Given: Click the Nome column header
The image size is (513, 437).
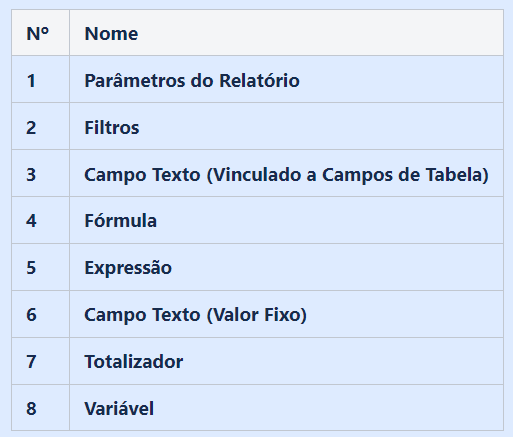Looking at the screenshot, I should 286,33.
